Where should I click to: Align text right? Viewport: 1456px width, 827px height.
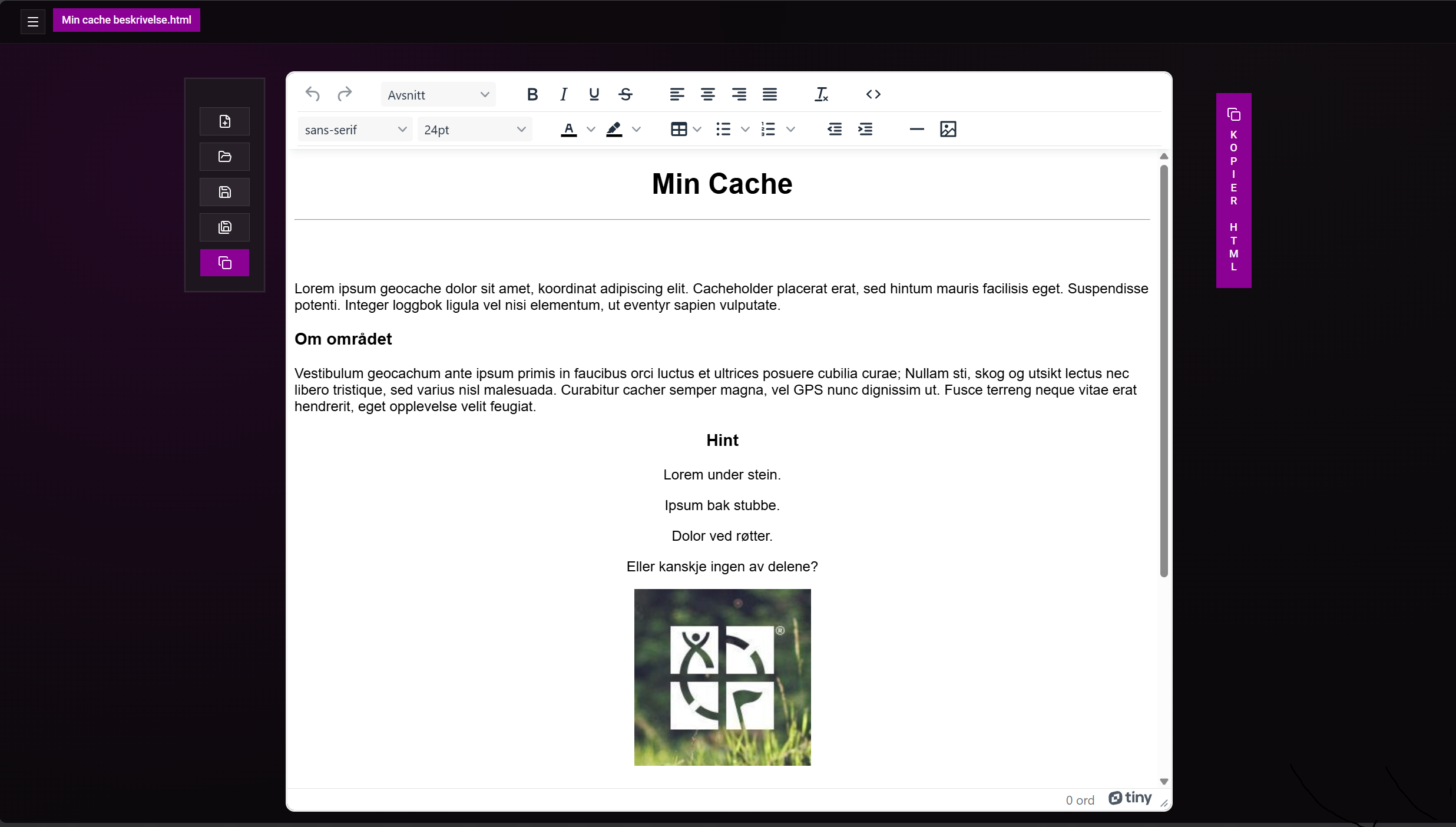pos(739,94)
